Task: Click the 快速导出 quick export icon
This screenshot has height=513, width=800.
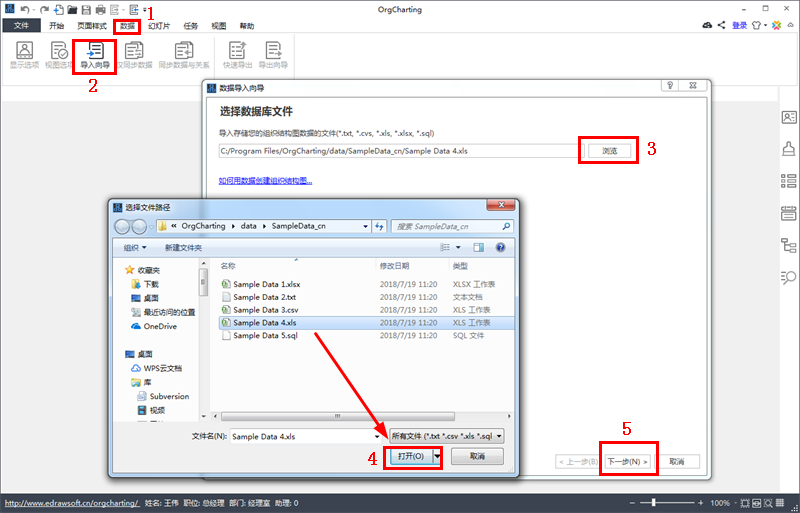Action: tap(238, 55)
